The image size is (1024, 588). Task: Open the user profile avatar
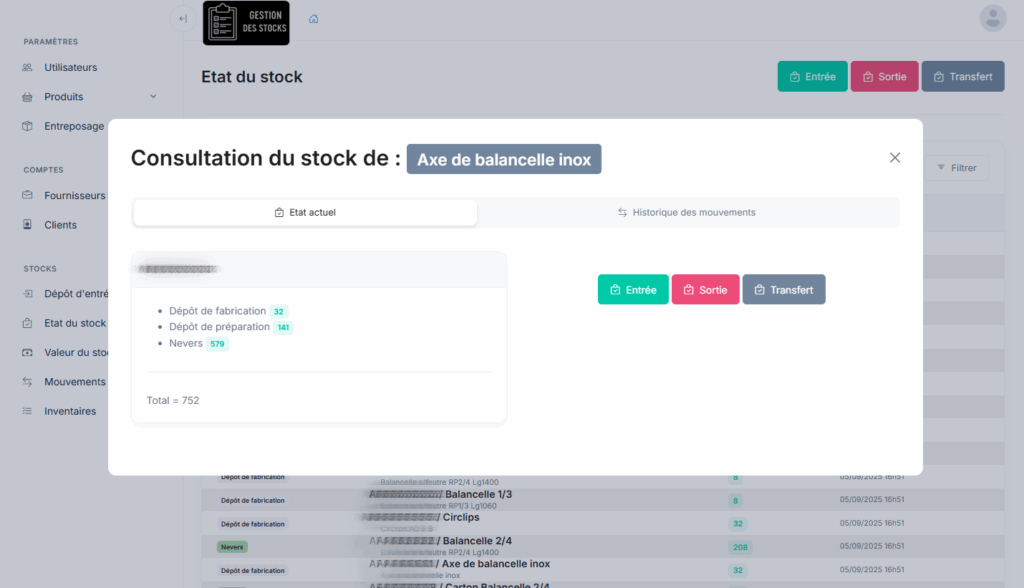click(992, 18)
